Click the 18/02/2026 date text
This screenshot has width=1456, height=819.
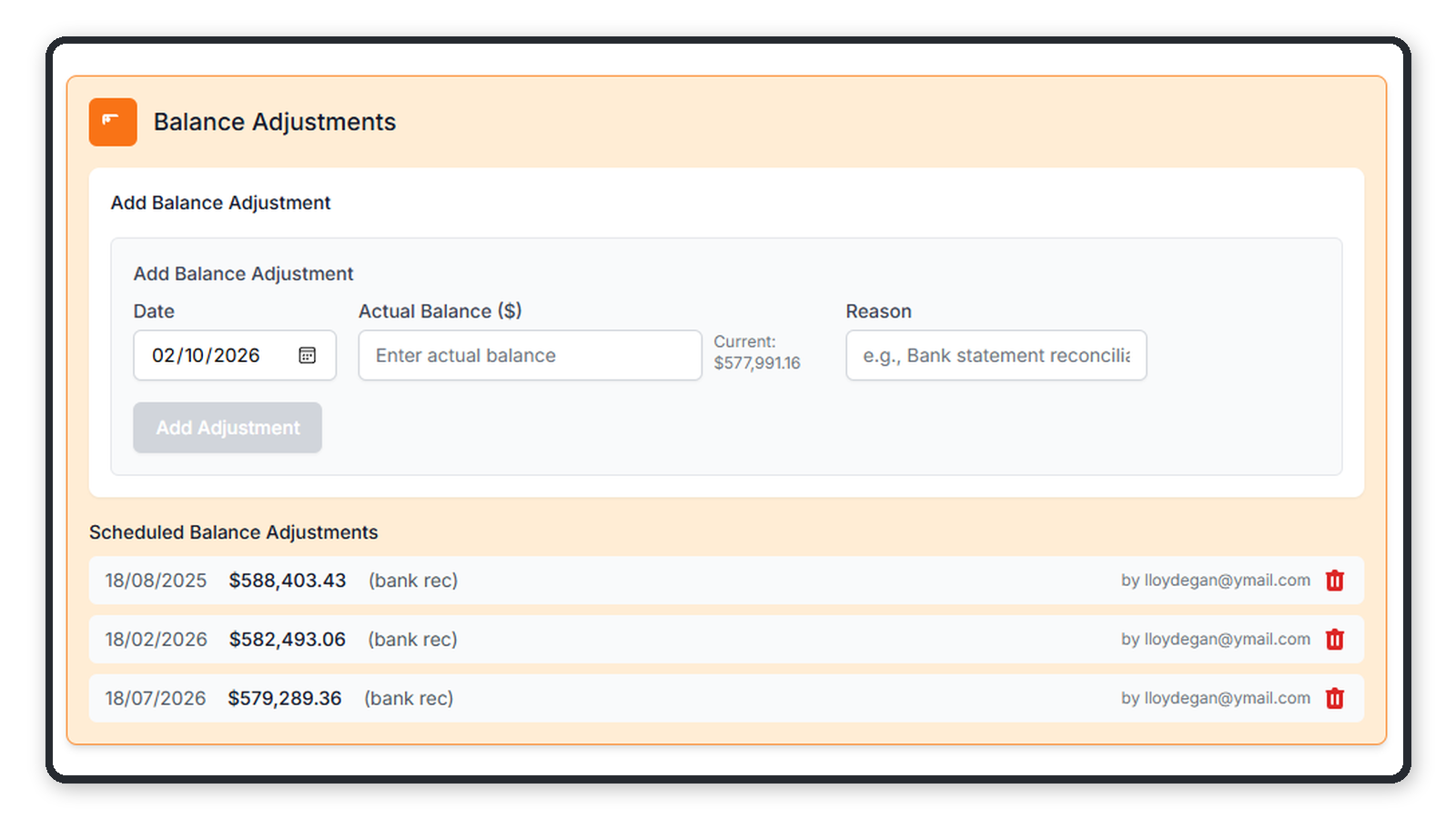(156, 640)
